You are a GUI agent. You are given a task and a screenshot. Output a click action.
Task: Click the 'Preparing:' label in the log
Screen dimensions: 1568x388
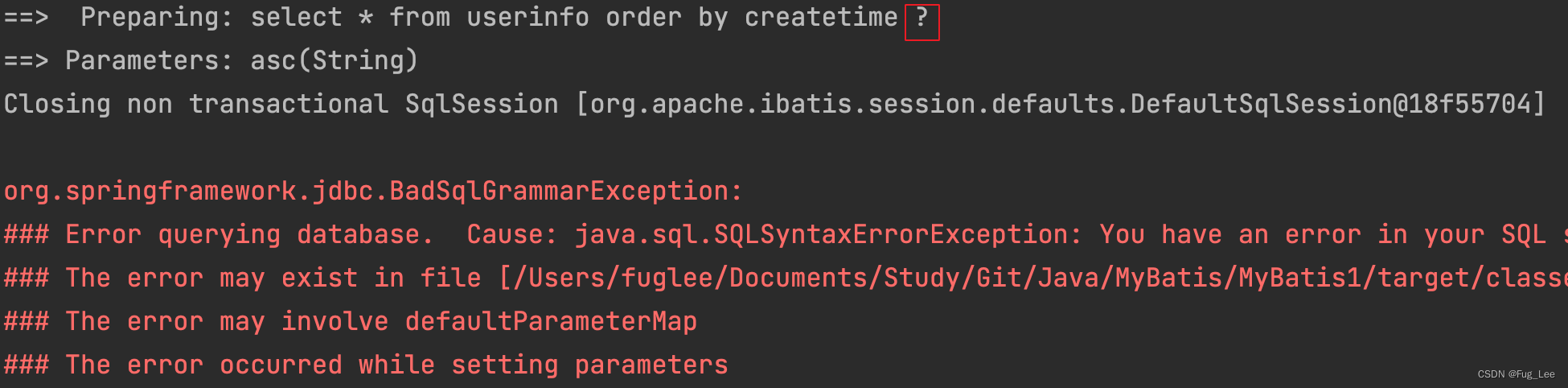tap(157, 18)
